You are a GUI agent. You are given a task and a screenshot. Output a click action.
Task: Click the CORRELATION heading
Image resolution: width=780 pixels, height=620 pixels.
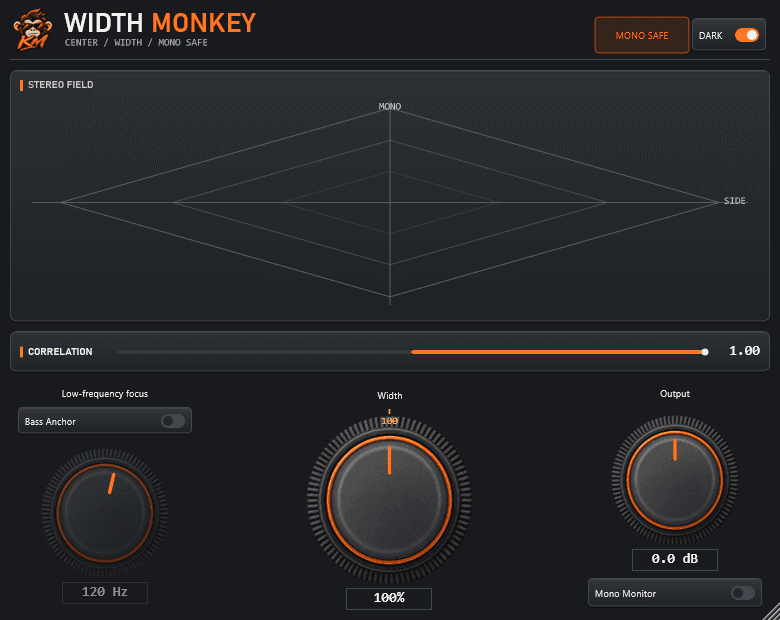(x=60, y=352)
